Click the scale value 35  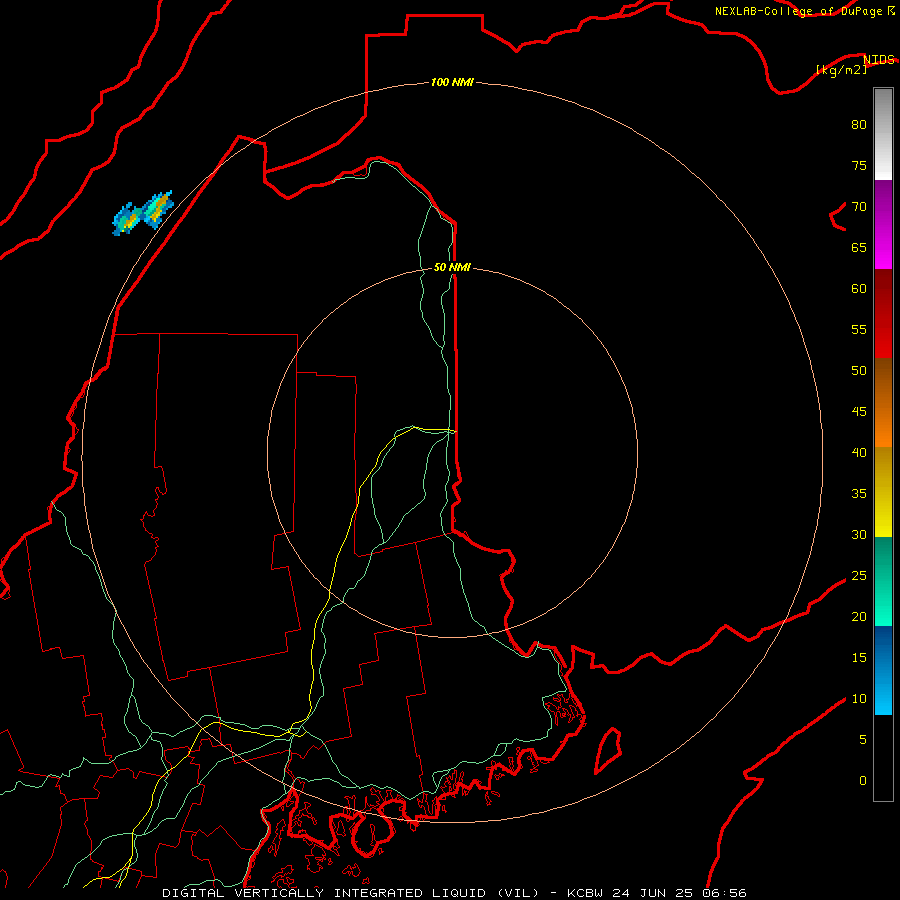click(859, 494)
